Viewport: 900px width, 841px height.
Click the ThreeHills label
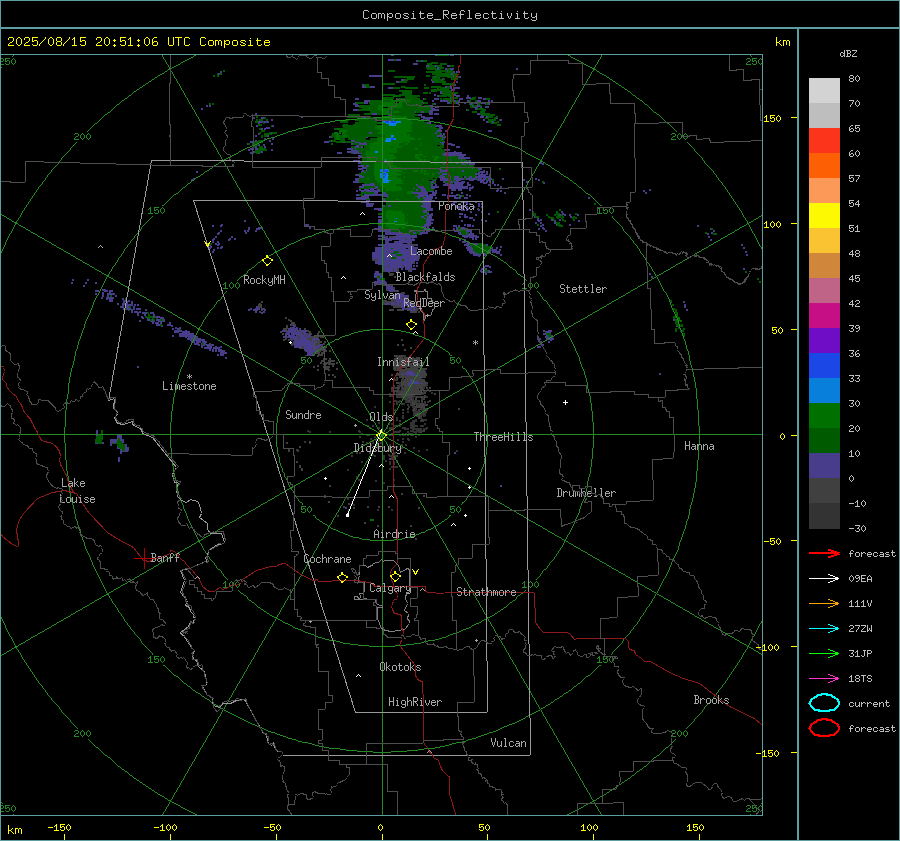[x=503, y=437]
